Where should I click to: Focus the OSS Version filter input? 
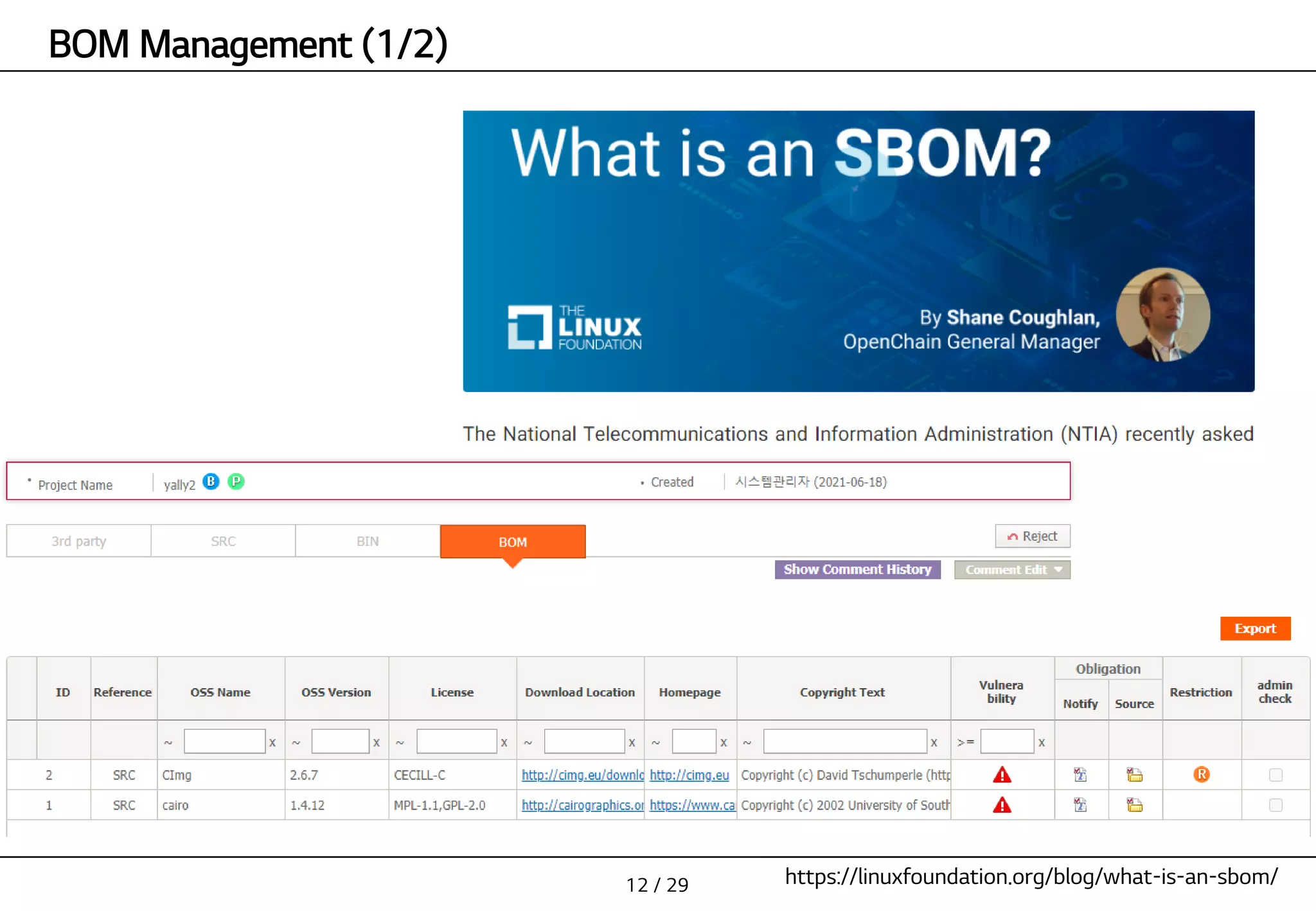[340, 741]
